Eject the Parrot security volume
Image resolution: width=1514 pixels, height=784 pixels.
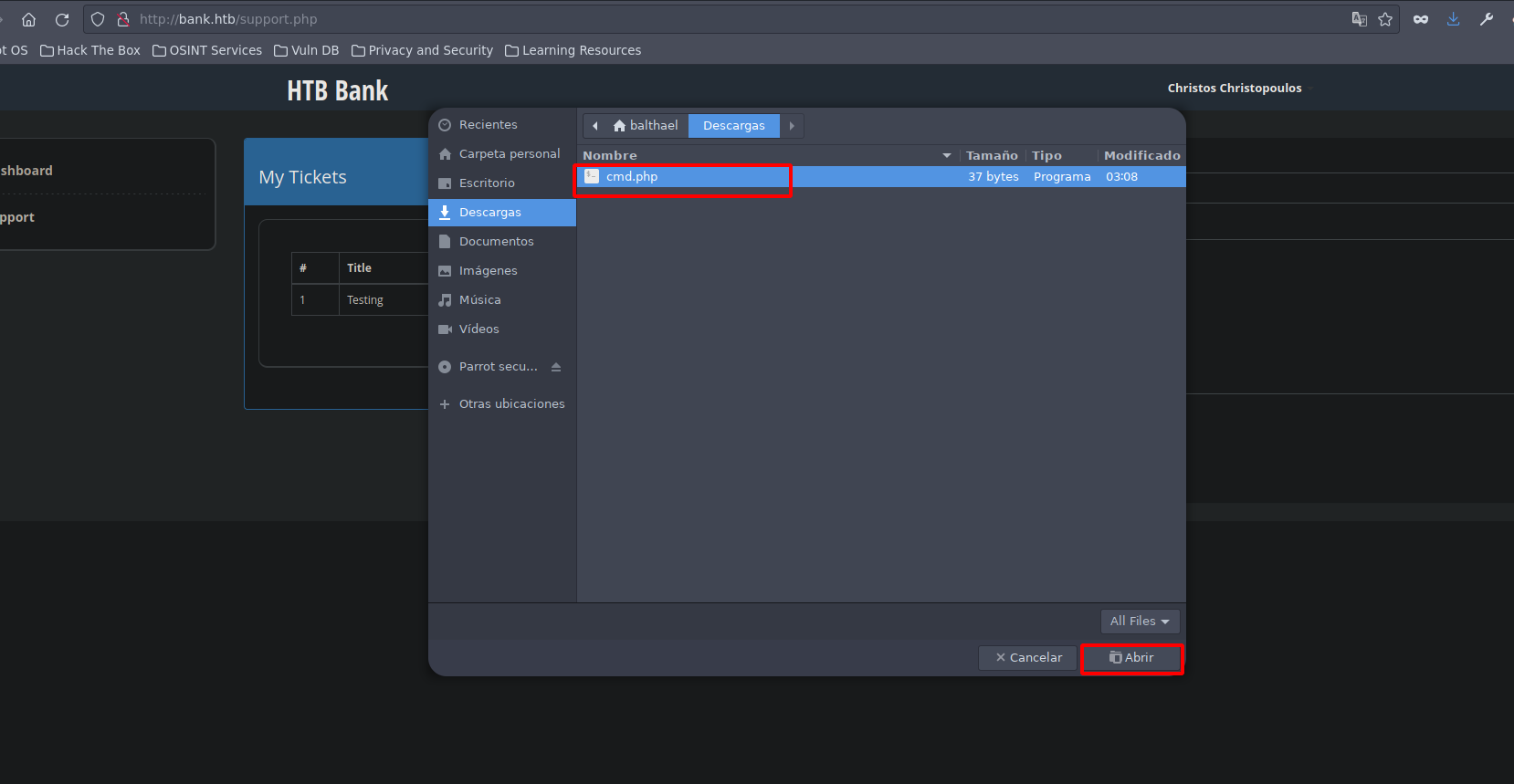click(x=556, y=367)
